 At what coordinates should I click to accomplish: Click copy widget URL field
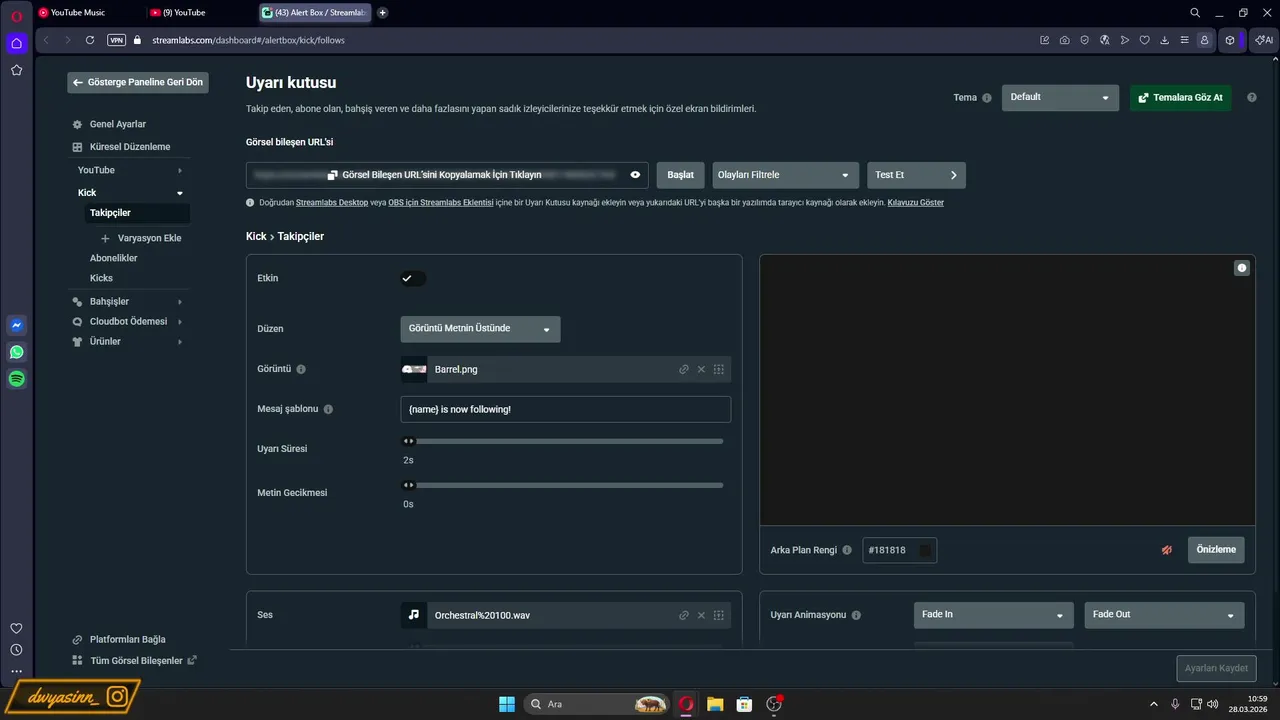[447, 175]
